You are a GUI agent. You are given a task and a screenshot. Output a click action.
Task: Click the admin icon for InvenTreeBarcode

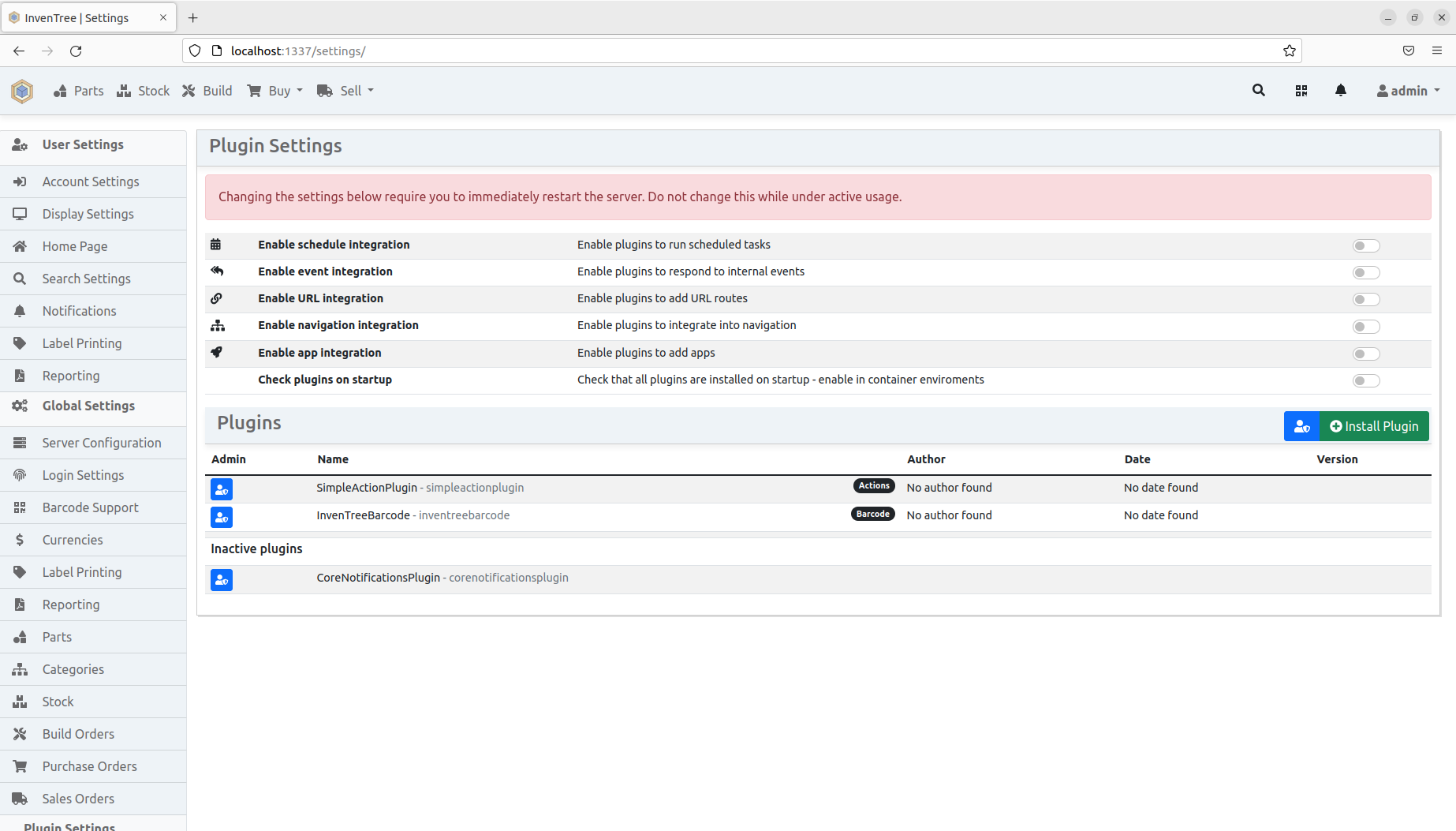click(222, 517)
